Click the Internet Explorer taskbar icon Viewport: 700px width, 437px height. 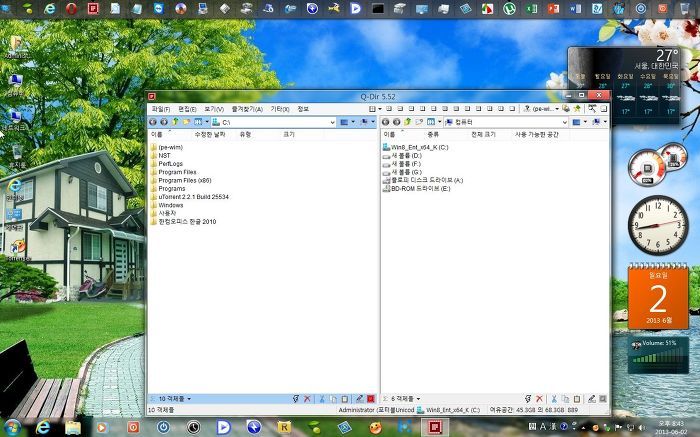click(x=43, y=427)
